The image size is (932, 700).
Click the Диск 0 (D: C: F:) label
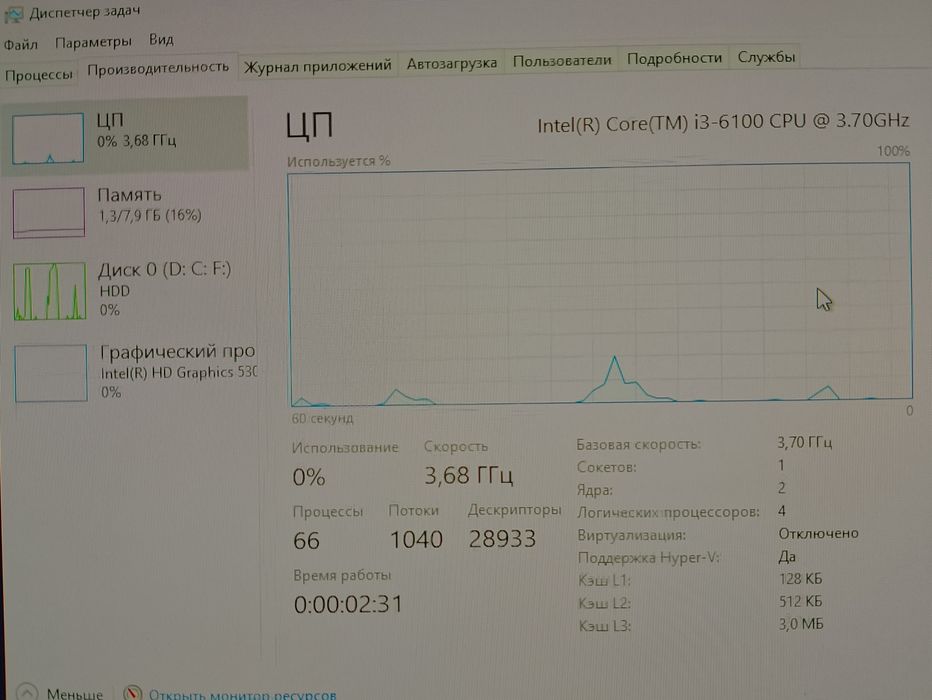click(x=165, y=270)
